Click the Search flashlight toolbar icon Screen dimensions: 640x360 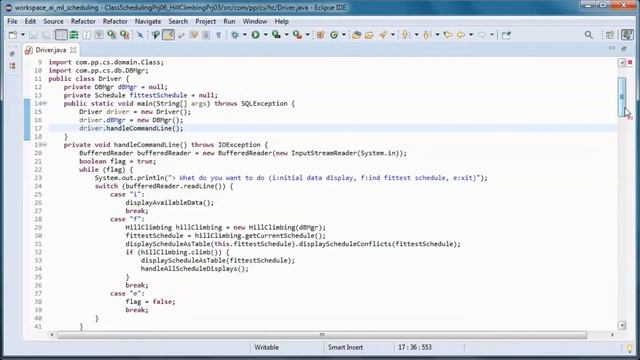click(x=382, y=35)
